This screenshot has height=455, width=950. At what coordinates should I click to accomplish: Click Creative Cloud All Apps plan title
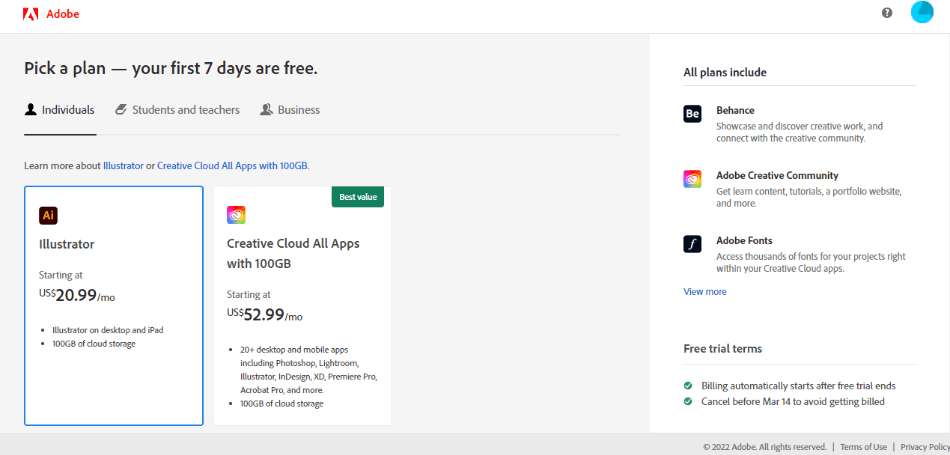293,253
